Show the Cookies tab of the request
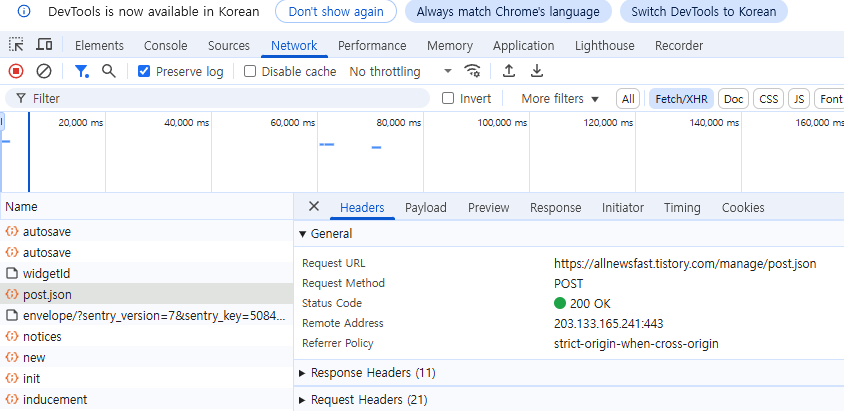The height and width of the screenshot is (411, 844). (743, 208)
